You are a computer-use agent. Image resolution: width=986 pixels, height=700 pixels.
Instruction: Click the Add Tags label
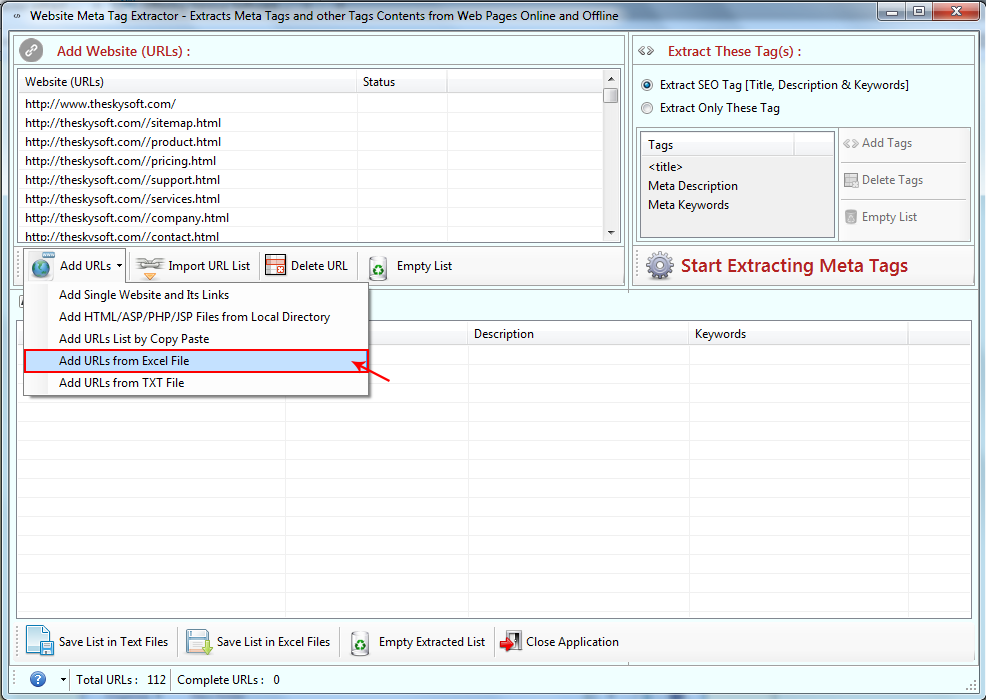click(x=887, y=143)
